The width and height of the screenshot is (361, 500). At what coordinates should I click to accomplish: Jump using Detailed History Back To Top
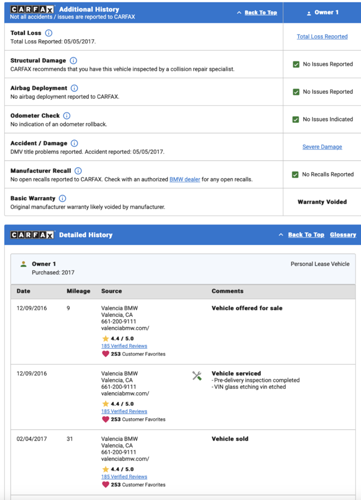tap(306, 235)
